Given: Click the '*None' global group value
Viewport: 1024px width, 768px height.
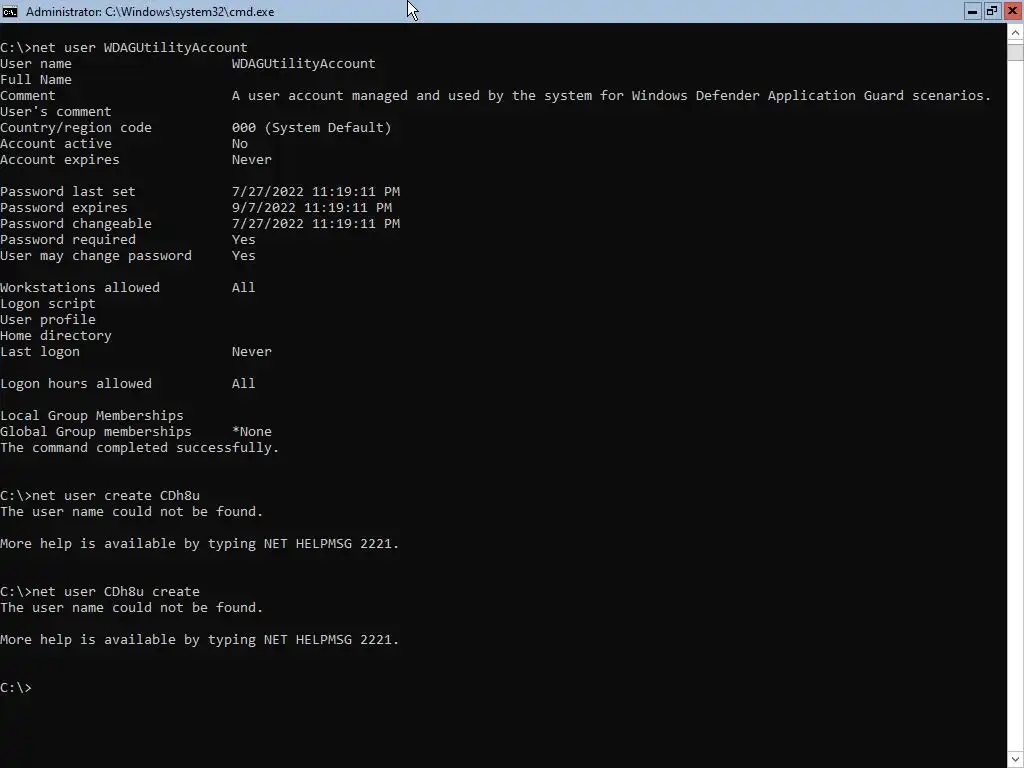Looking at the screenshot, I should click(x=251, y=432).
